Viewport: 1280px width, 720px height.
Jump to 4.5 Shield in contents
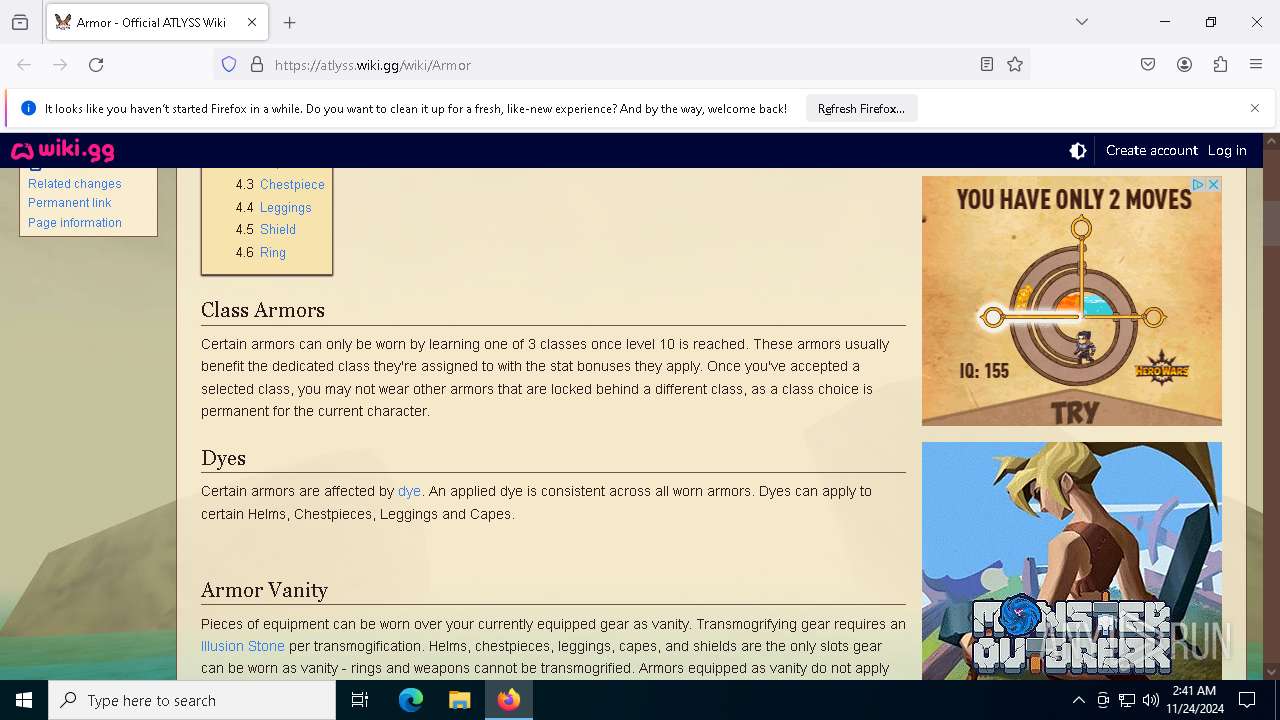click(278, 230)
